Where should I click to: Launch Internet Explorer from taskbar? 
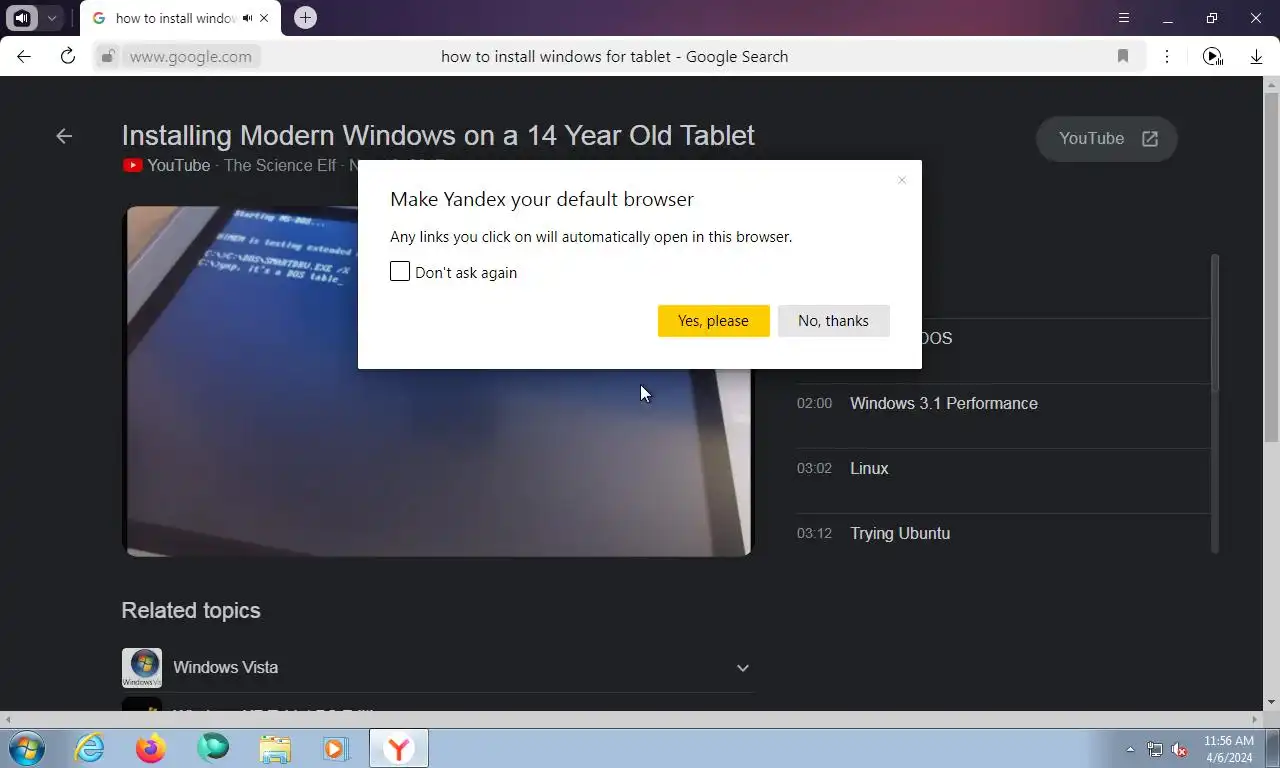[89, 748]
